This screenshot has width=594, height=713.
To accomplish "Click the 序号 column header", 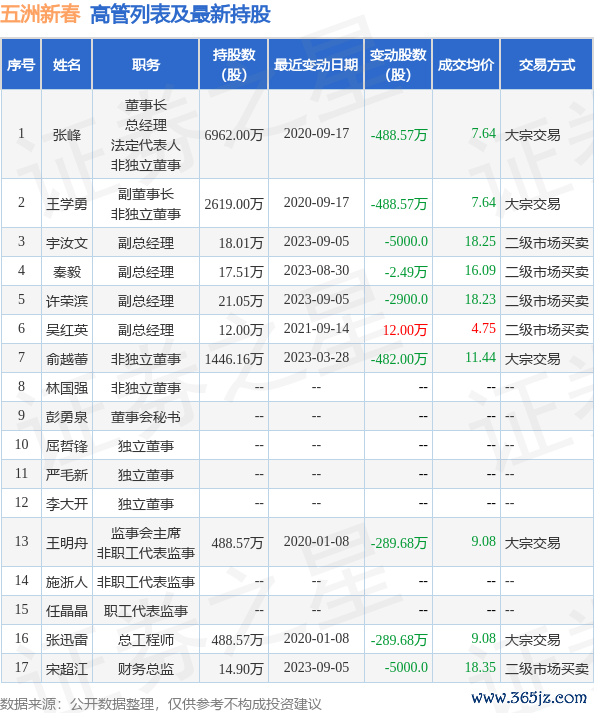I will (21, 65).
